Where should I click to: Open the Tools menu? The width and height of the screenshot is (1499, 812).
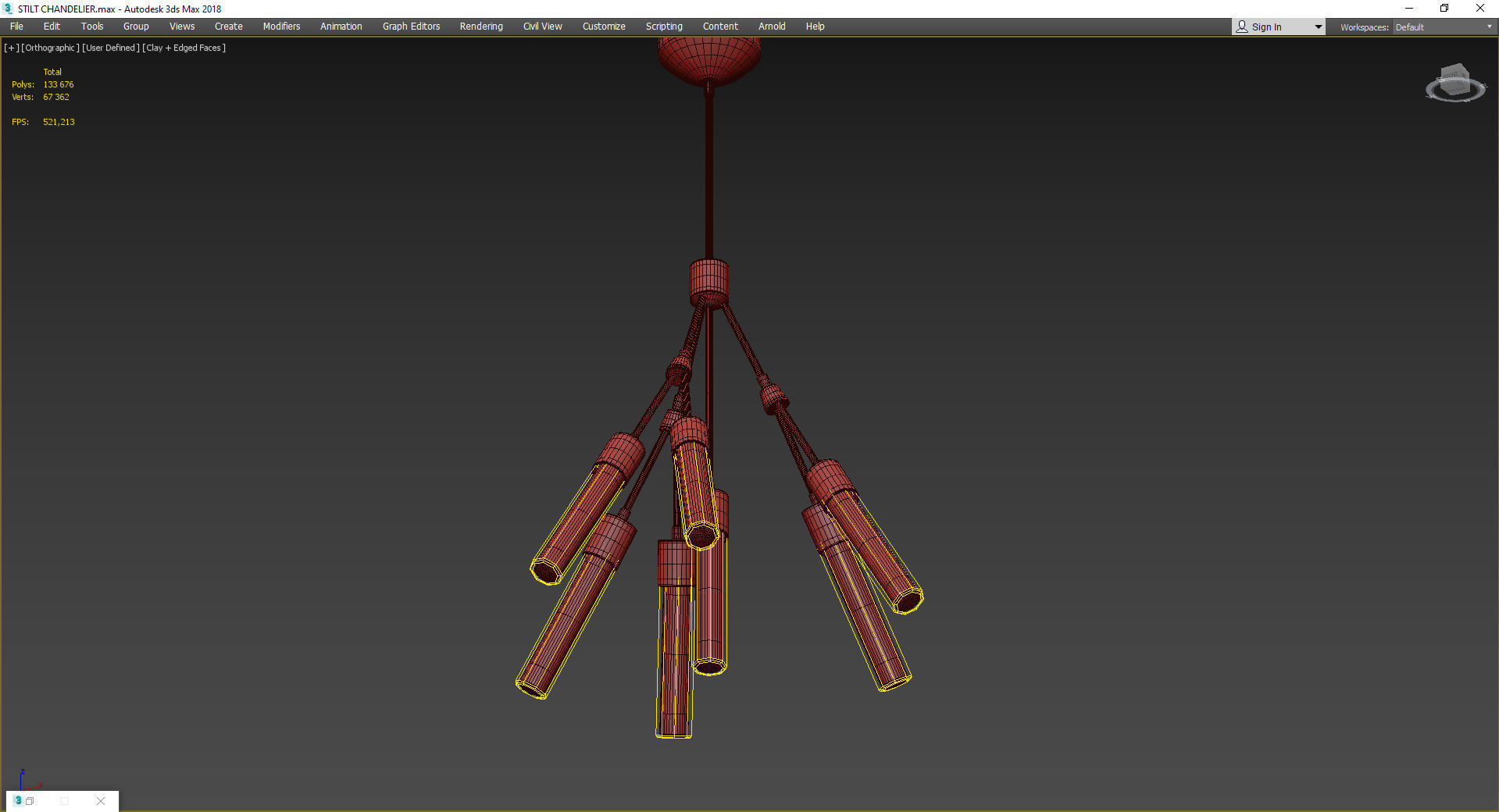[x=92, y=27]
